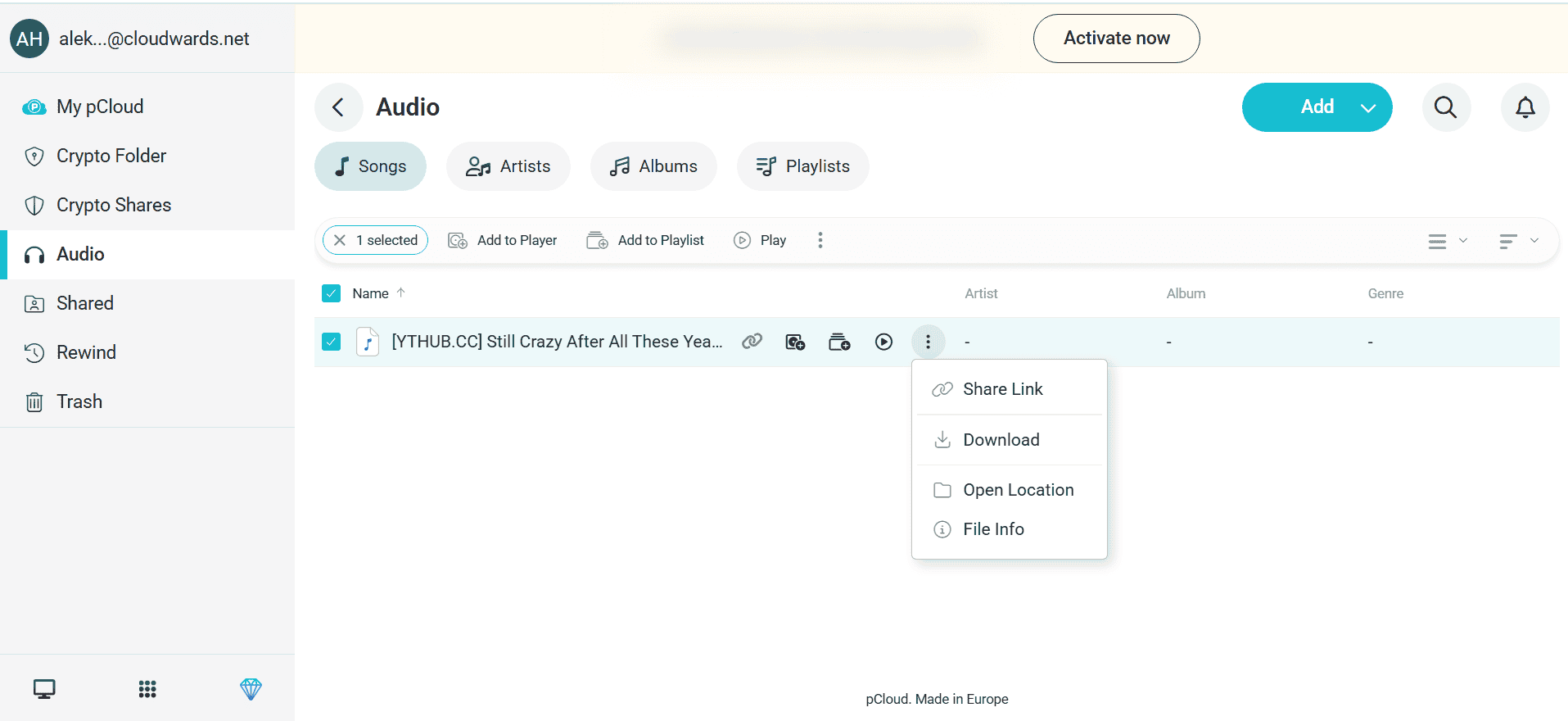Open search with magnifier icon
This screenshot has width=1568, height=721.
[x=1446, y=107]
